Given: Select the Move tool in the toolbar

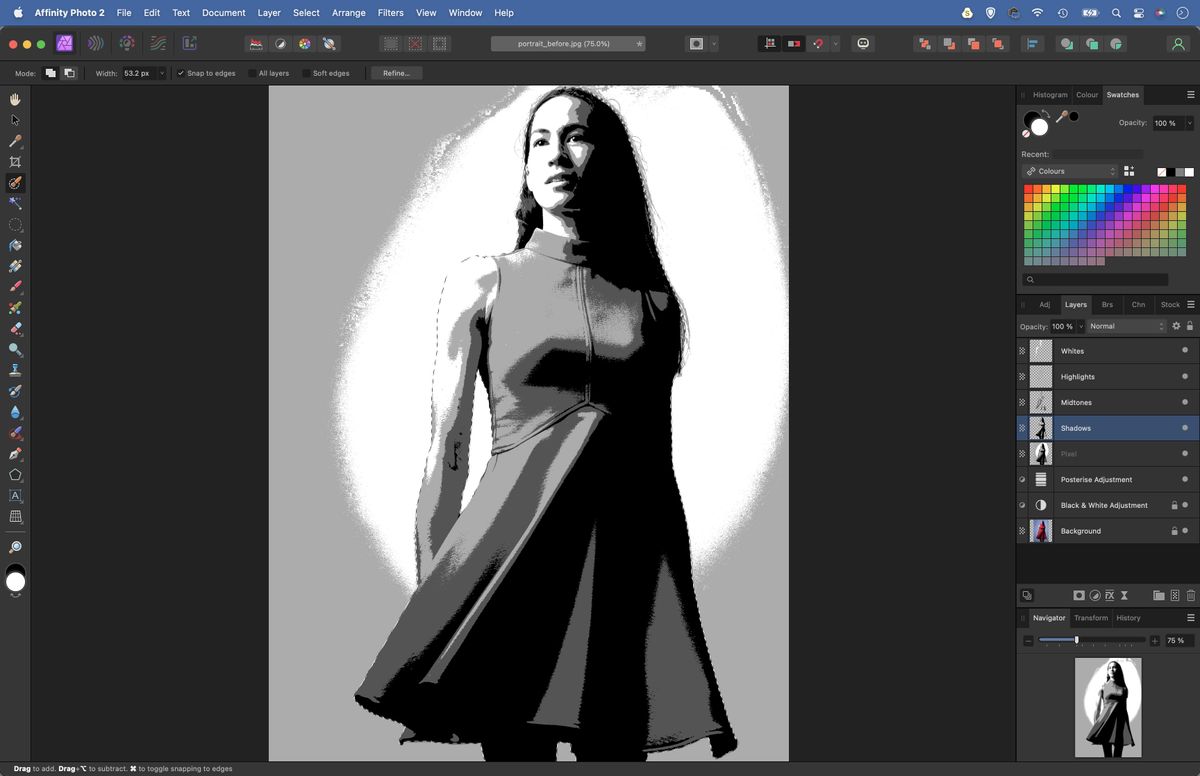Looking at the screenshot, I should (x=14, y=119).
